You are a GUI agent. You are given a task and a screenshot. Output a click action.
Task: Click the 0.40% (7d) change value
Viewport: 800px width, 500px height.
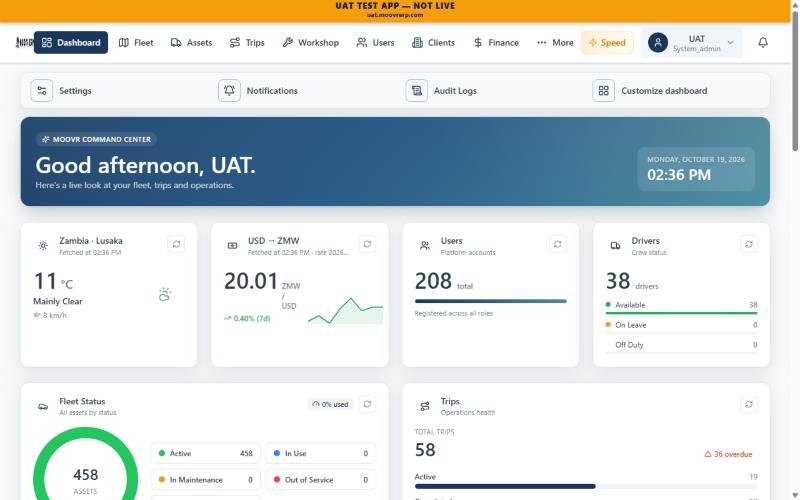[x=247, y=318]
